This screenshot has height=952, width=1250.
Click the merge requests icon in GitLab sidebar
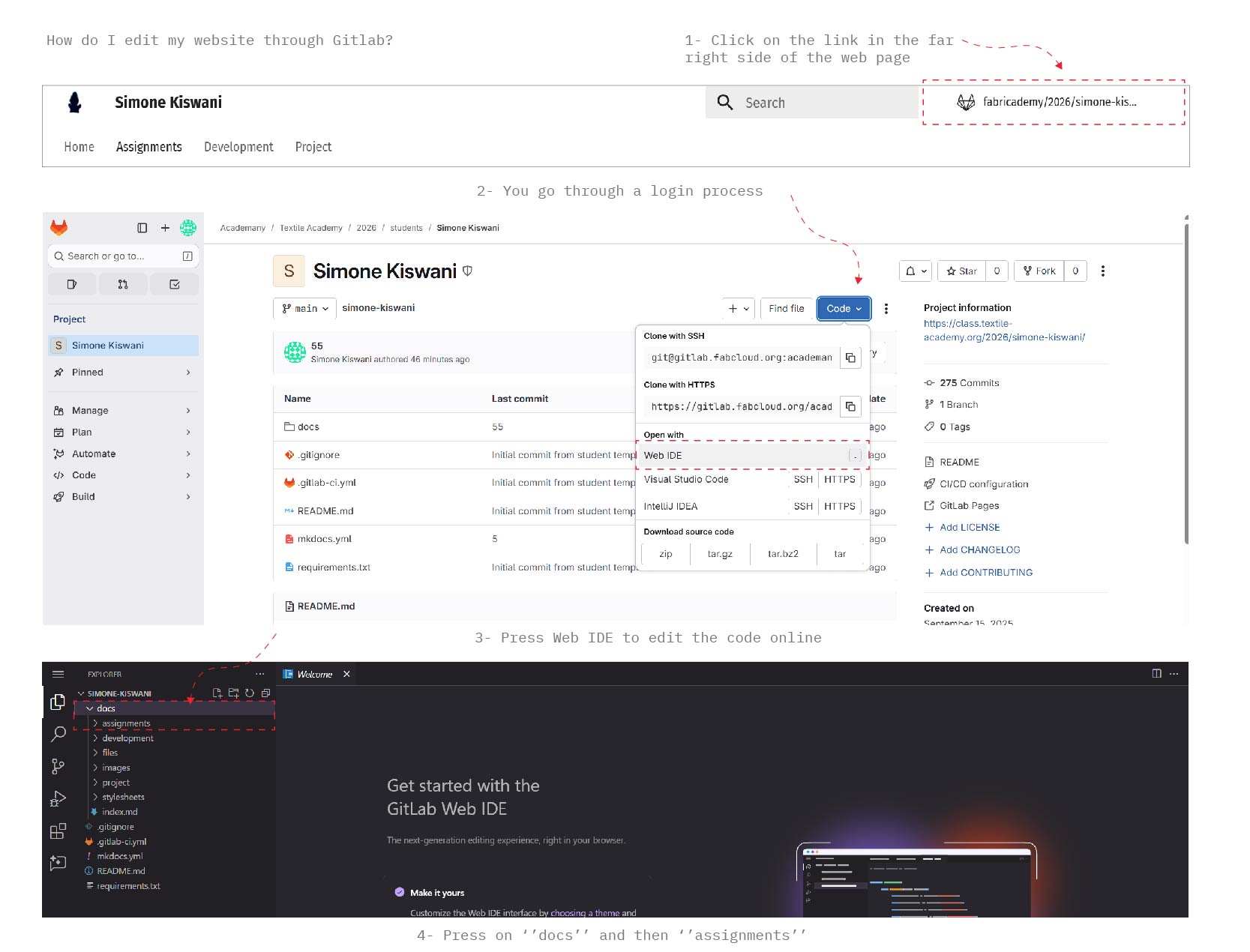coord(123,285)
